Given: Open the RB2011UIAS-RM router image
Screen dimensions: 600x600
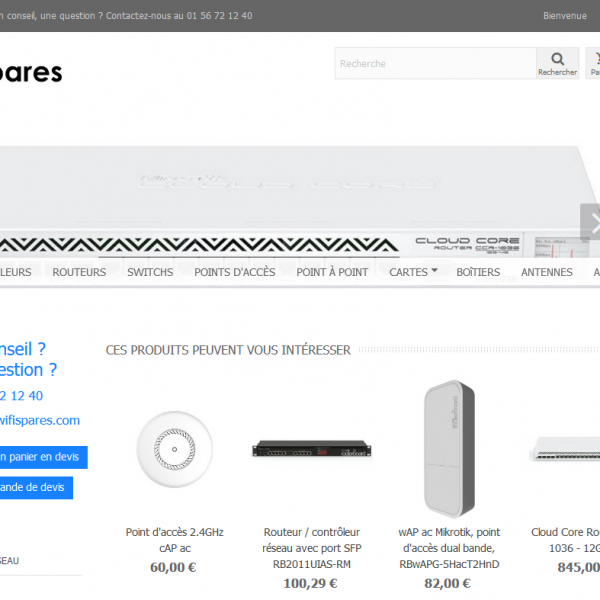Looking at the screenshot, I should pos(311,448).
